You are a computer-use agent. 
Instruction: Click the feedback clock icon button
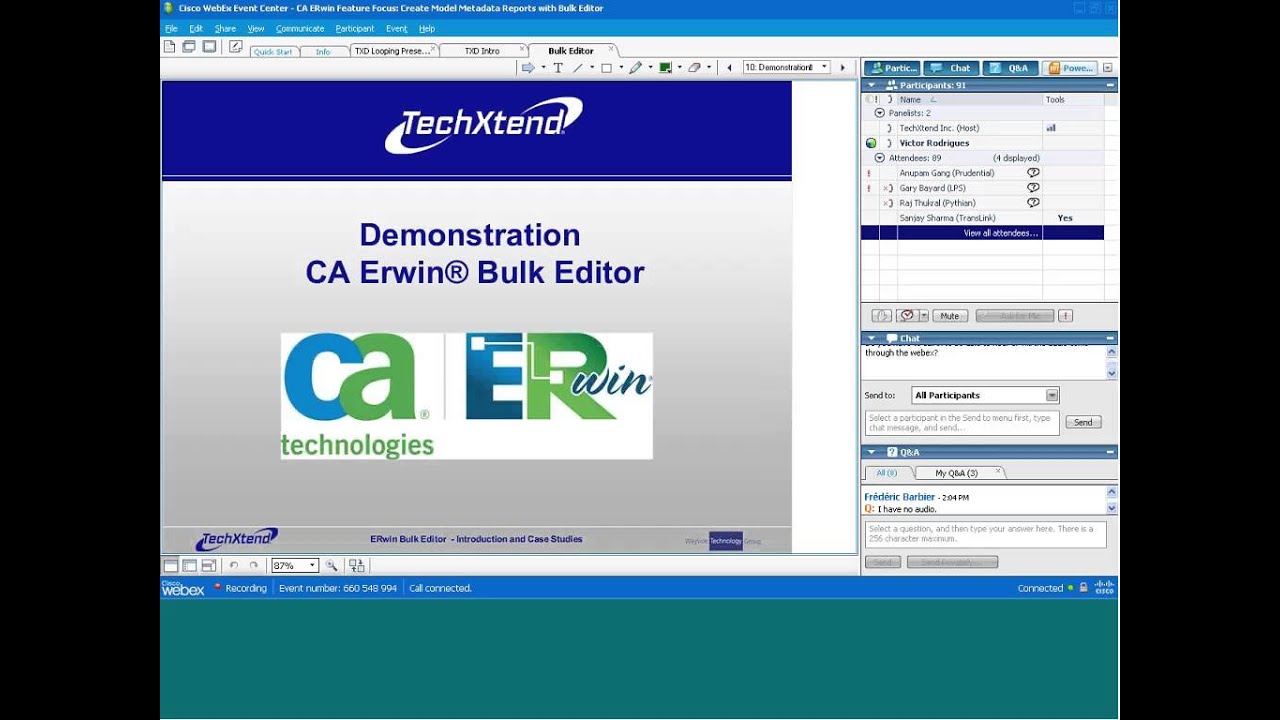(x=907, y=316)
